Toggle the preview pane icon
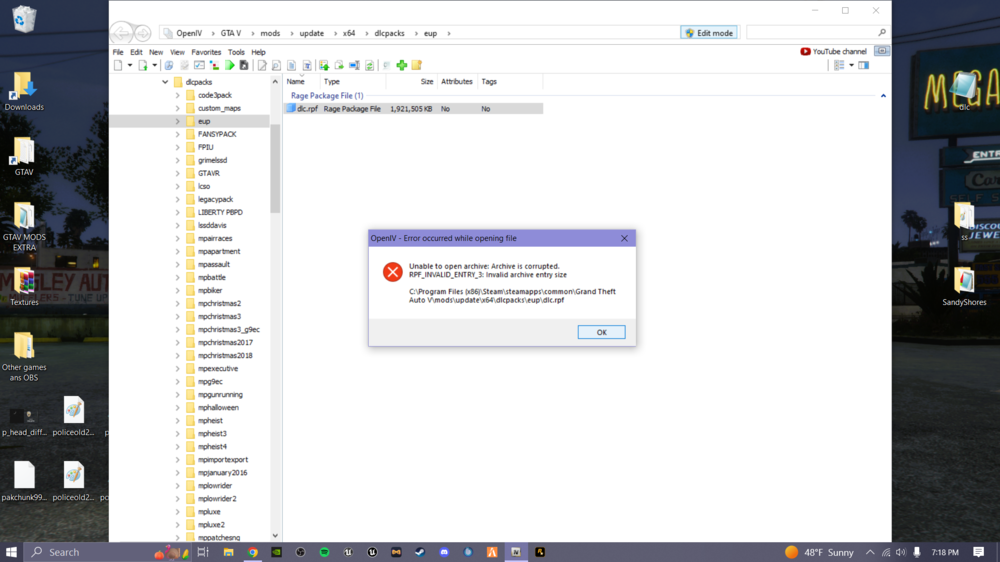This screenshot has width=1000, height=562. tap(864, 65)
